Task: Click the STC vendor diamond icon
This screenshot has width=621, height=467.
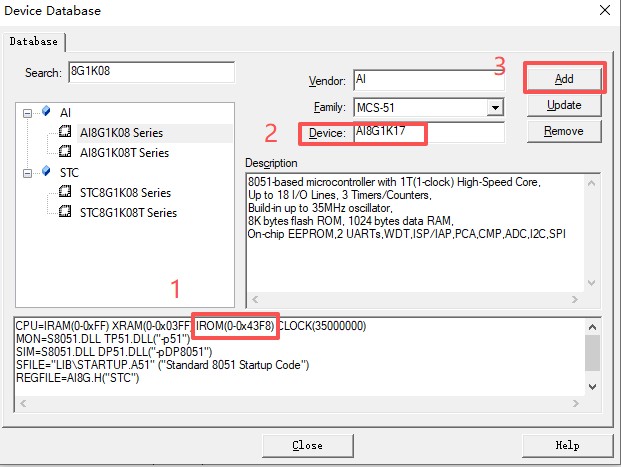Action: 46,171
